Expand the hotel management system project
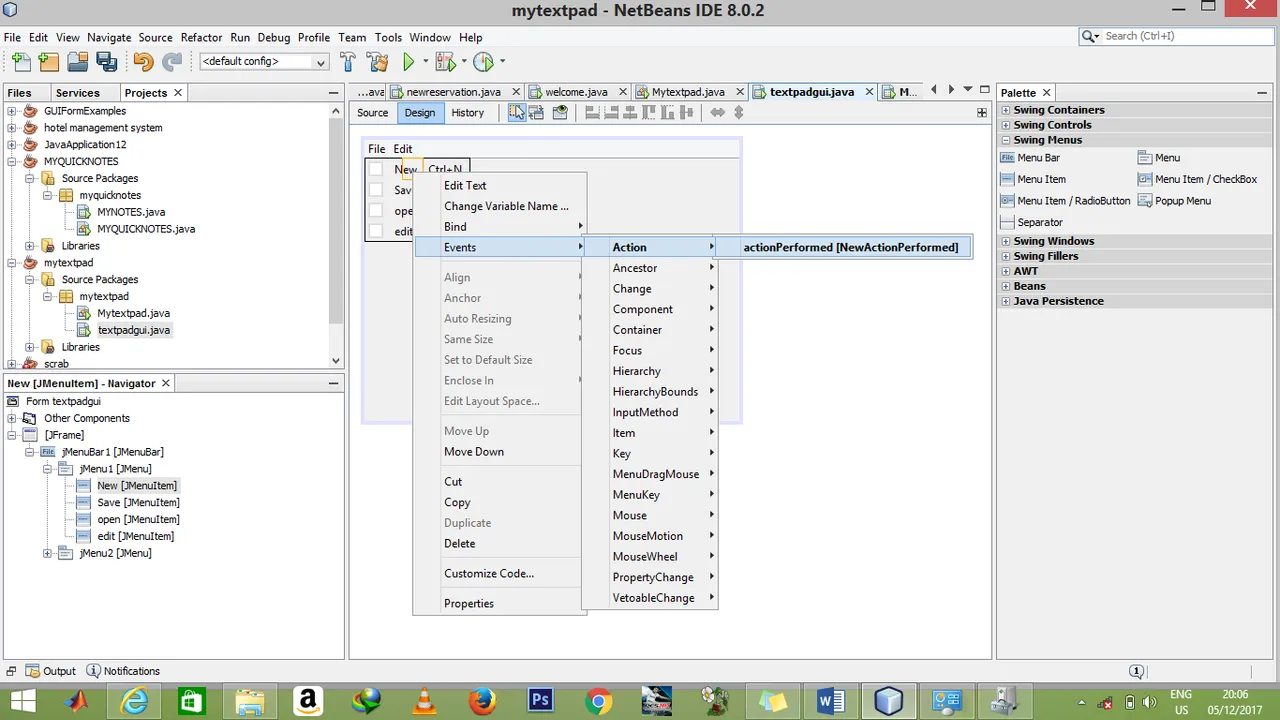The width and height of the screenshot is (1280, 720). (x=12, y=128)
